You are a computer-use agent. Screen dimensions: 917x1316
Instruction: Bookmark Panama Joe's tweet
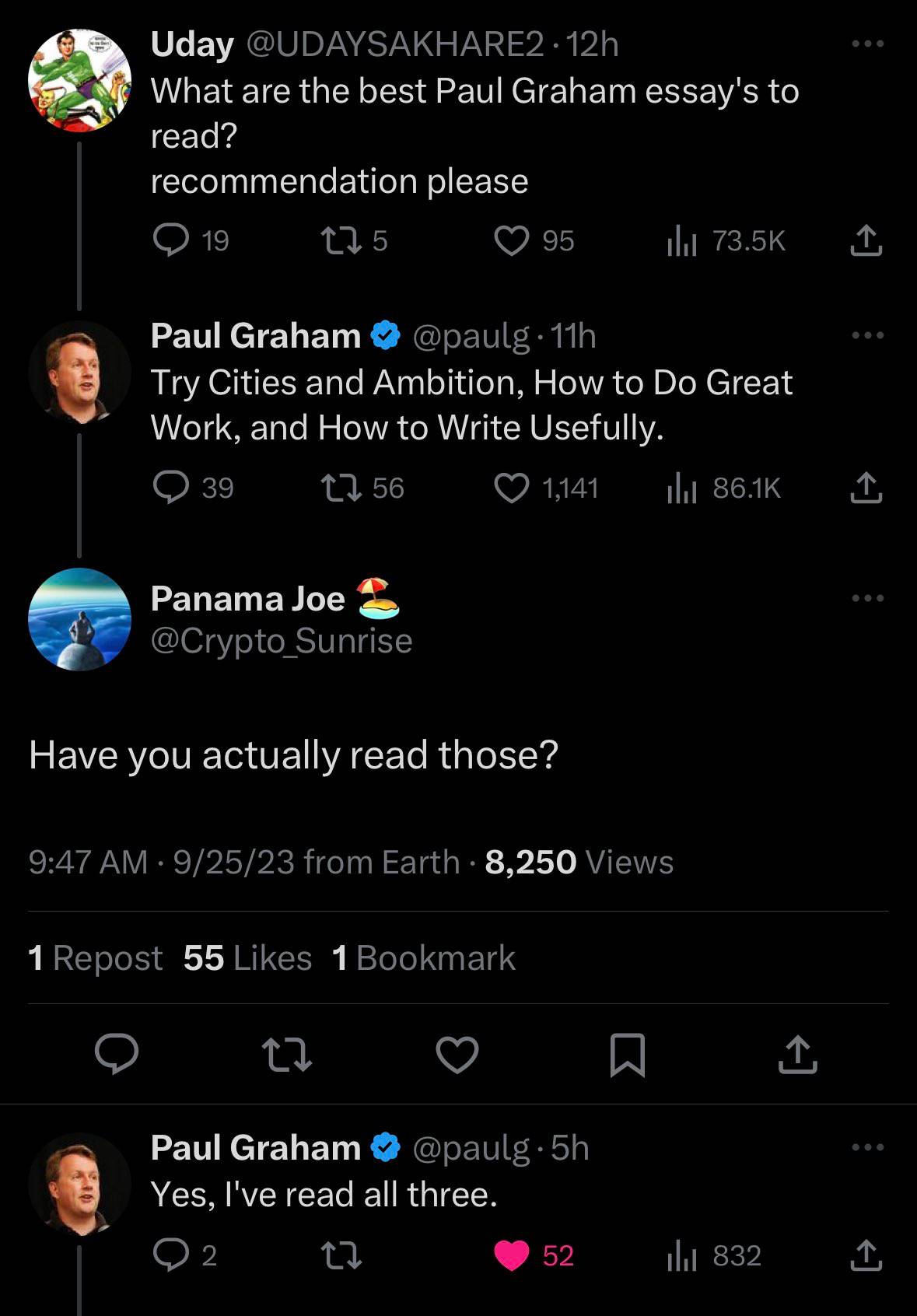627,1055
